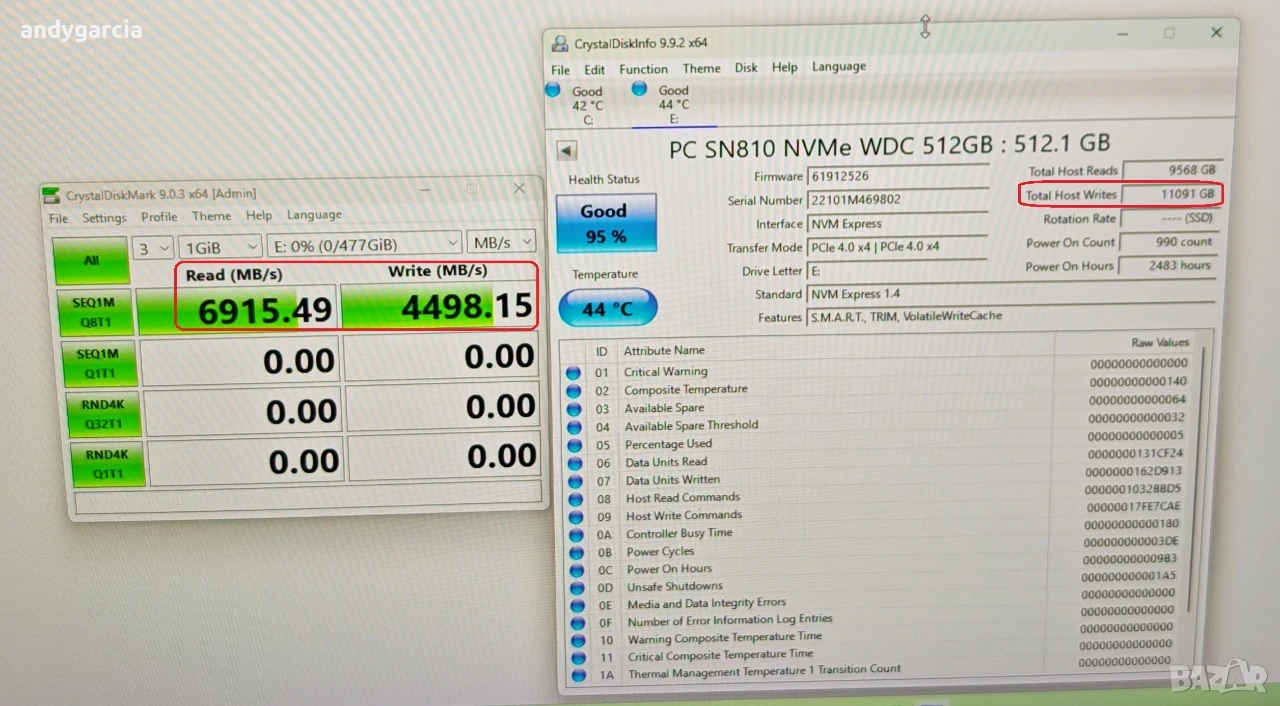
Task: Click status dot for Data Units Written row
Action: [575, 481]
